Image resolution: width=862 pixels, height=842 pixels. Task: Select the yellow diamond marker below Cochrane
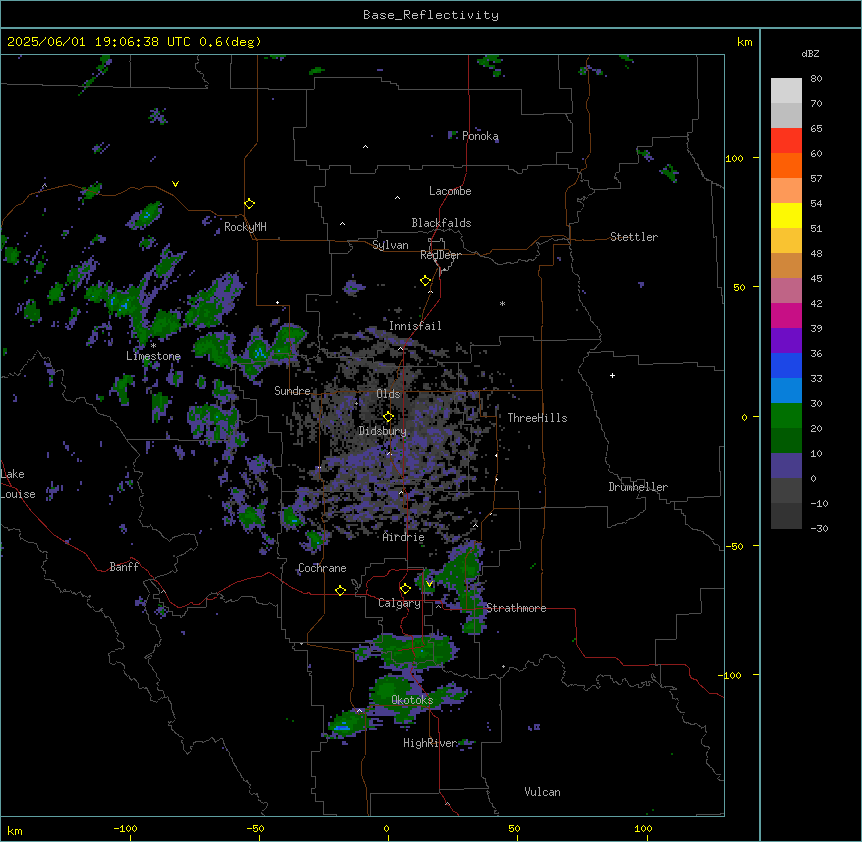tap(340, 590)
